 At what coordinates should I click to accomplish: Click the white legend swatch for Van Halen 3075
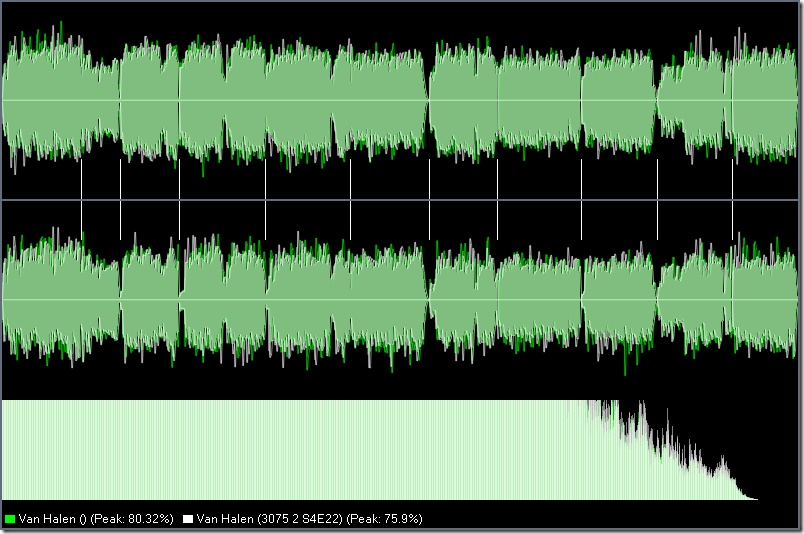tap(188, 519)
